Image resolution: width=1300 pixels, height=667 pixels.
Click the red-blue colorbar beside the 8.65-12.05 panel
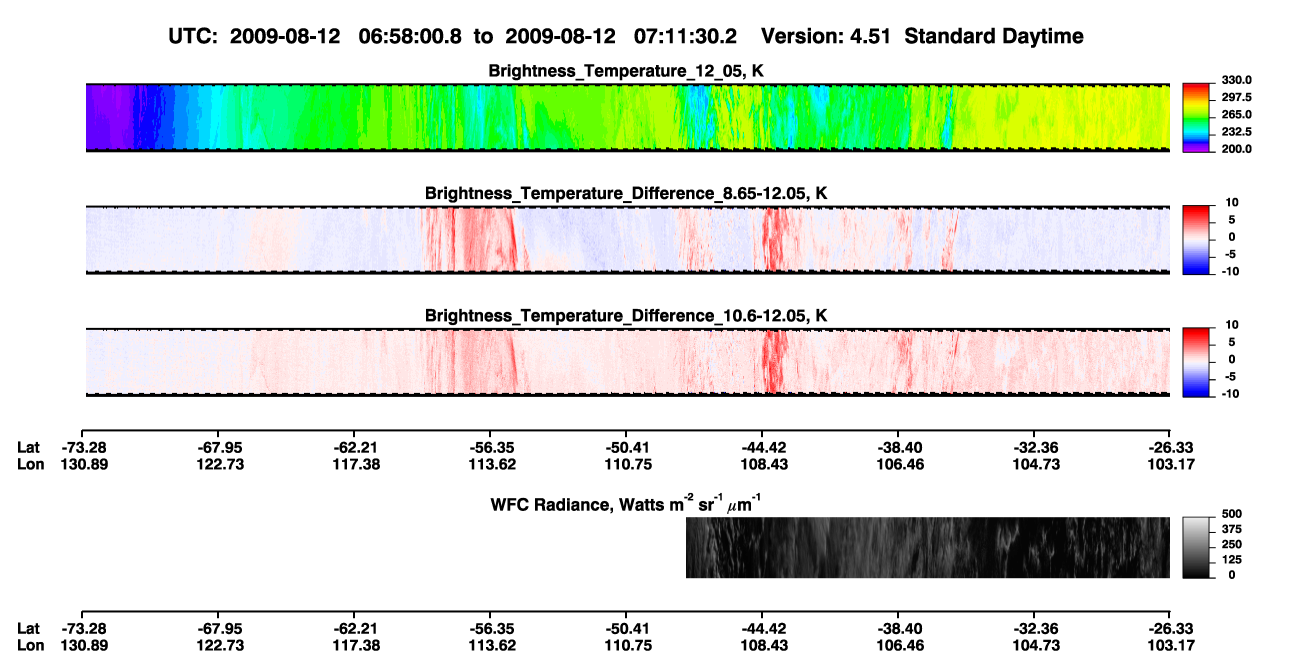1197,240
